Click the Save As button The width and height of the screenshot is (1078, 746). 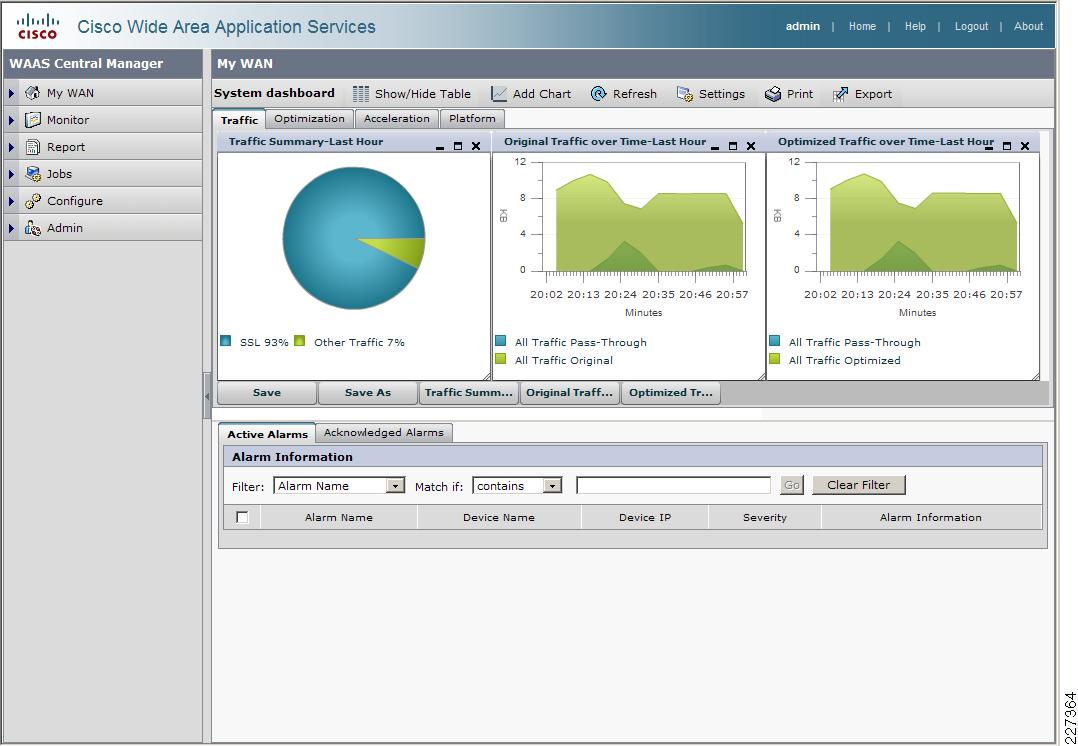368,393
